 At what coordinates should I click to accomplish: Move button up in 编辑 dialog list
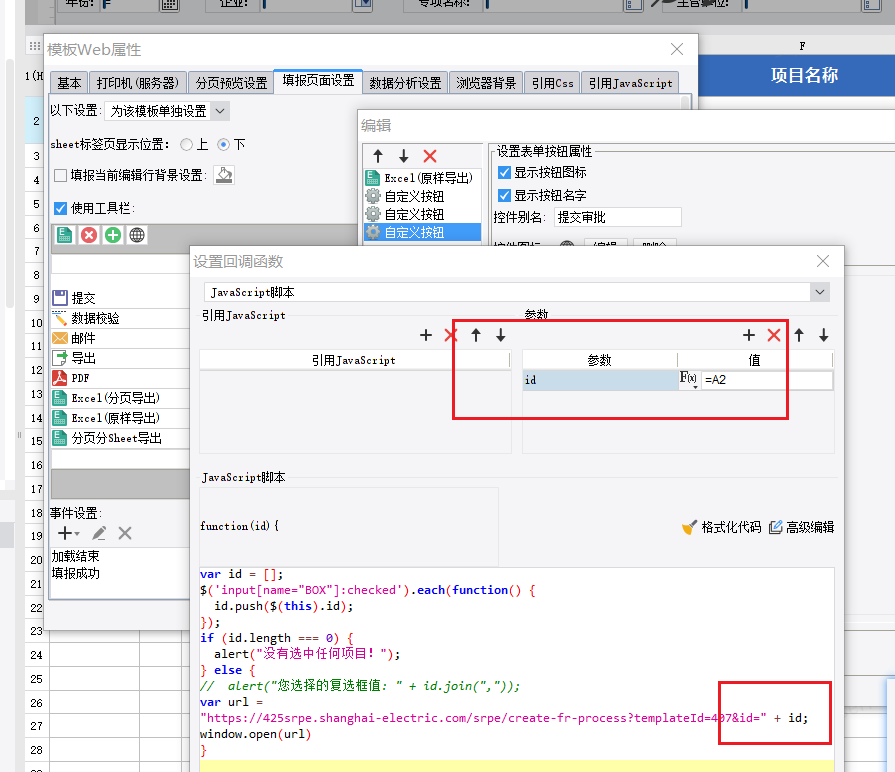[378, 156]
